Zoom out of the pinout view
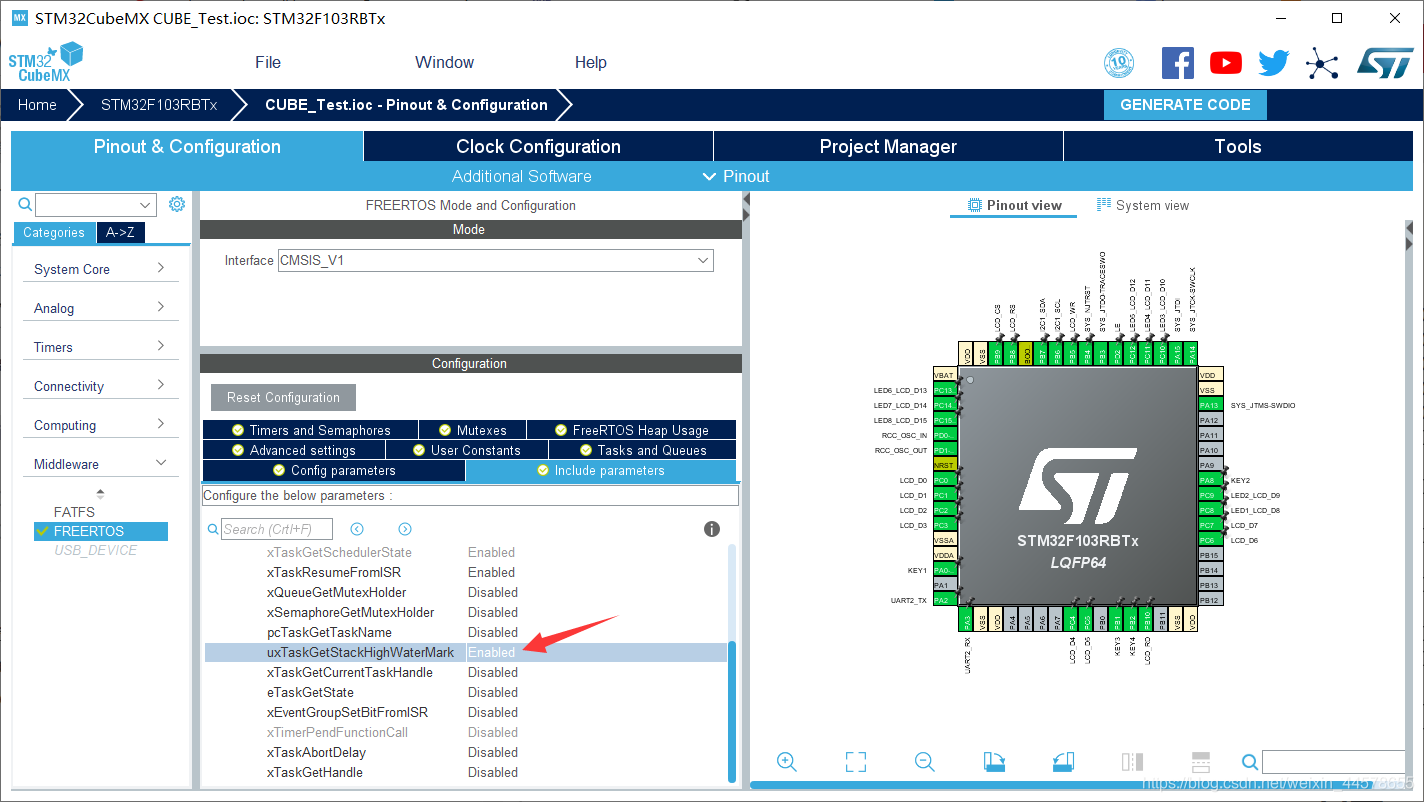The width and height of the screenshot is (1424, 802). tap(925, 762)
